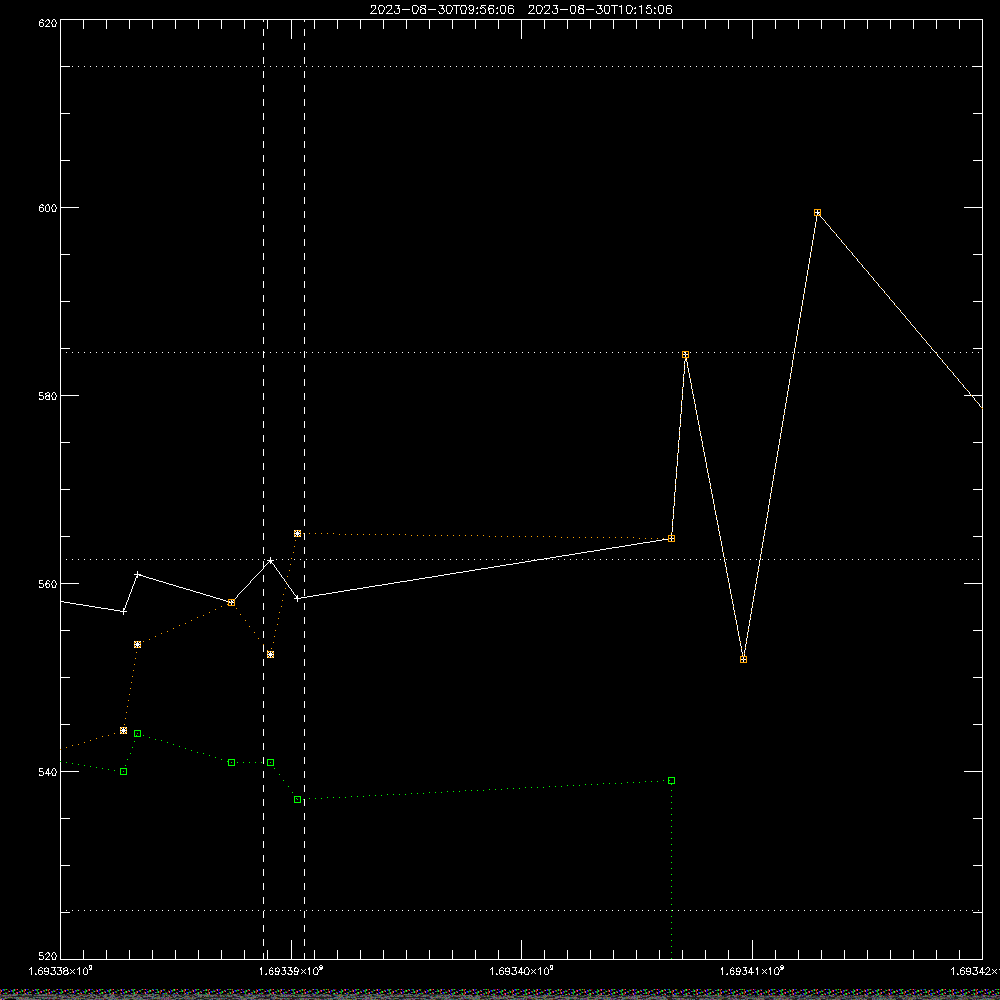This screenshot has height=1000, width=1000.
Task: Select the orange marker at the highest peak near 600
Action: pyautogui.click(x=817, y=212)
